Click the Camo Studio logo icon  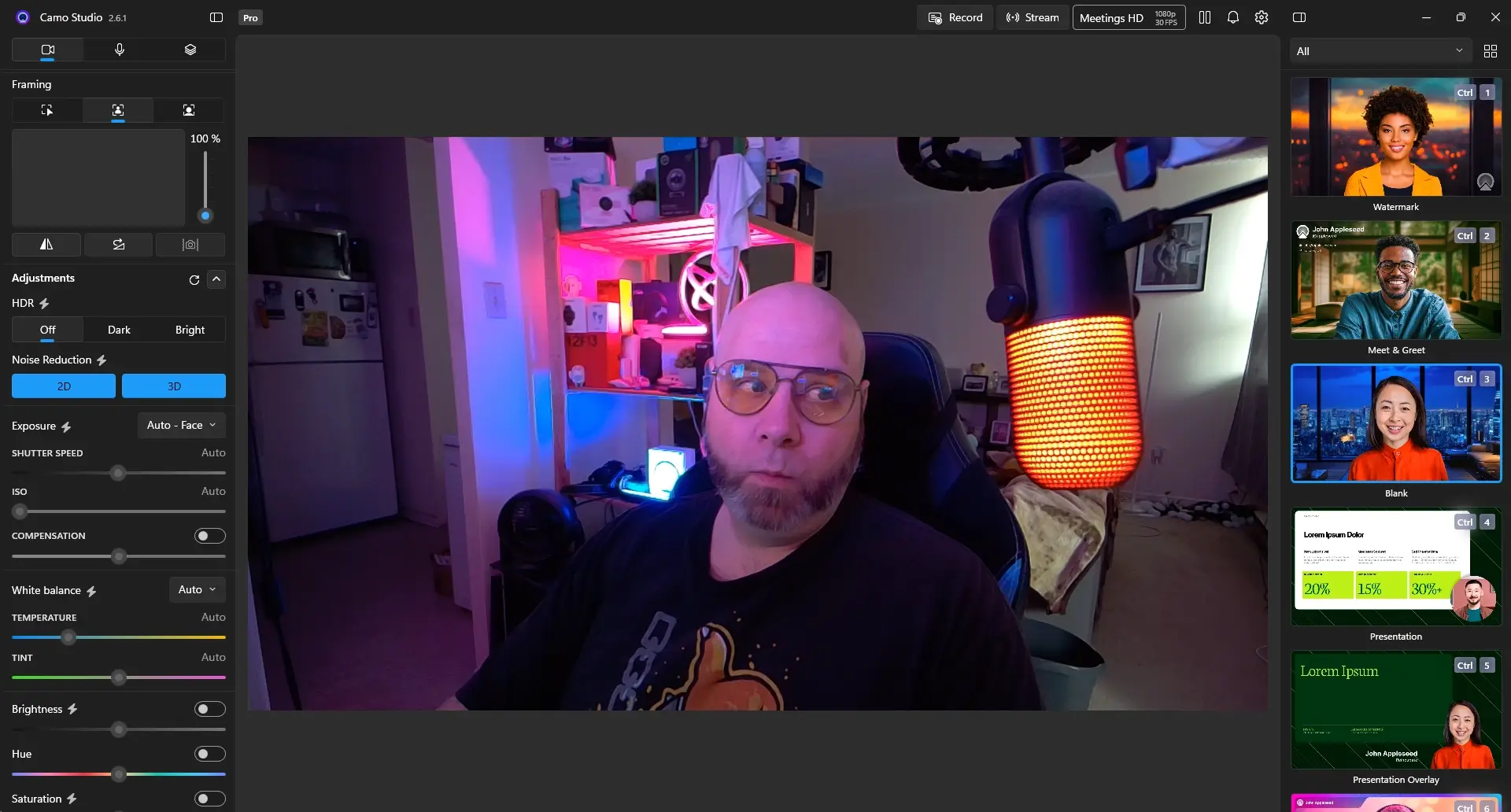[x=23, y=17]
